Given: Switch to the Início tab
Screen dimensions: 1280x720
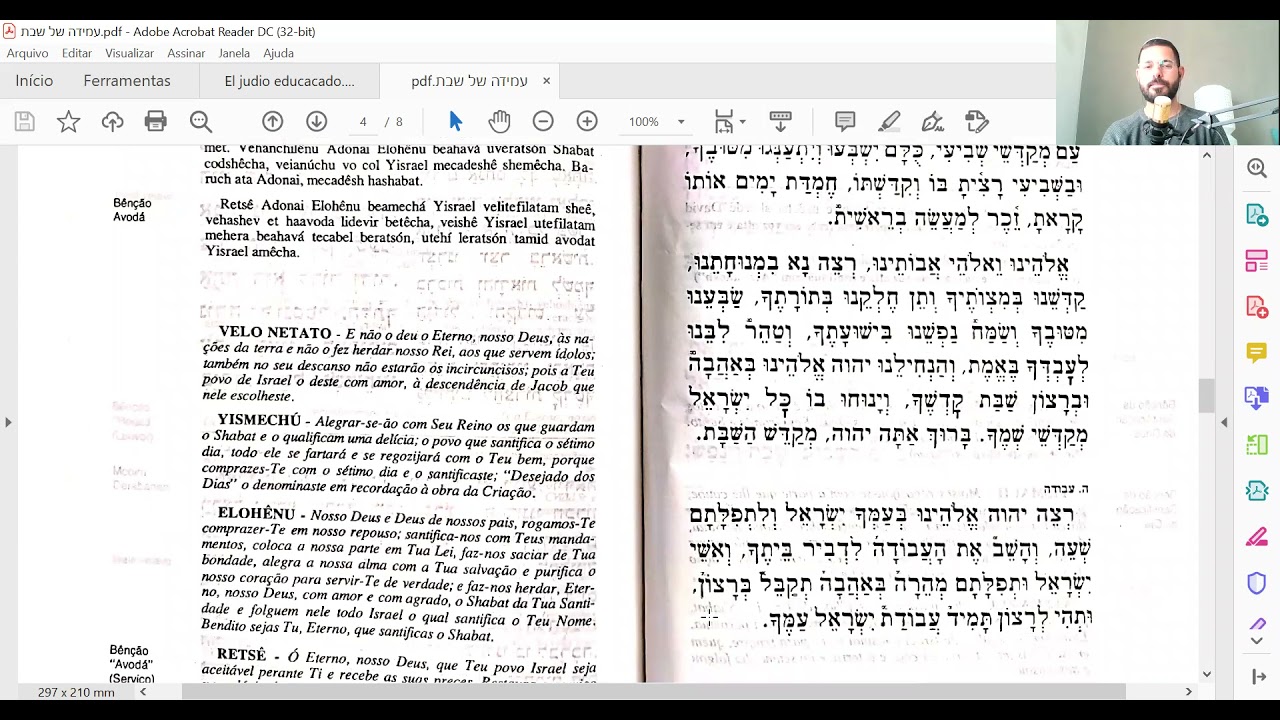Looking at the screenshot, I should 34,81.
